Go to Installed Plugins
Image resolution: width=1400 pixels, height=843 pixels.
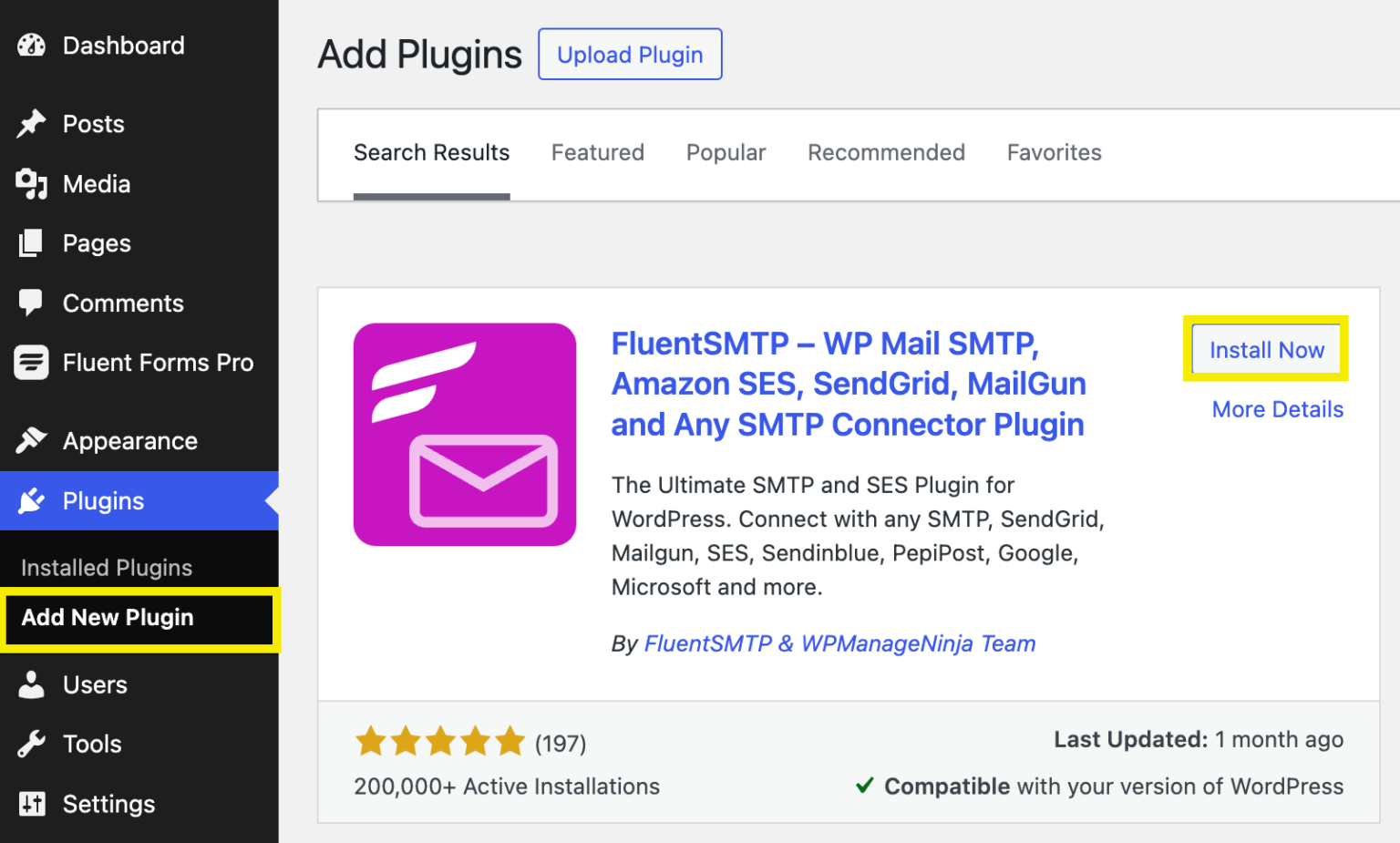pyautogui.click(x=107, y=567)
